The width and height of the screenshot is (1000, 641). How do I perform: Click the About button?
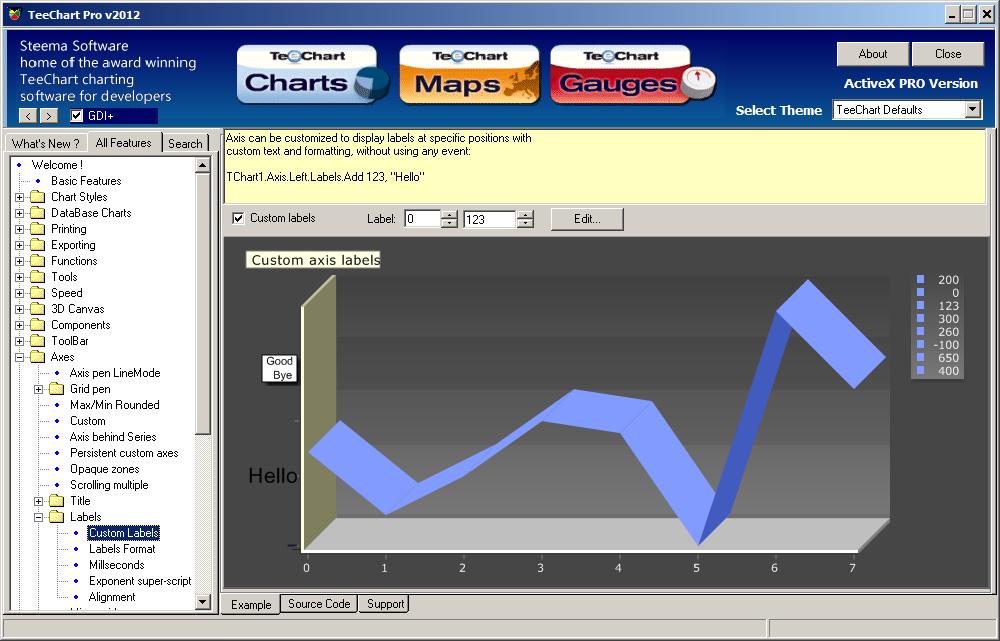pyautogui.click(x=872, y=54)
